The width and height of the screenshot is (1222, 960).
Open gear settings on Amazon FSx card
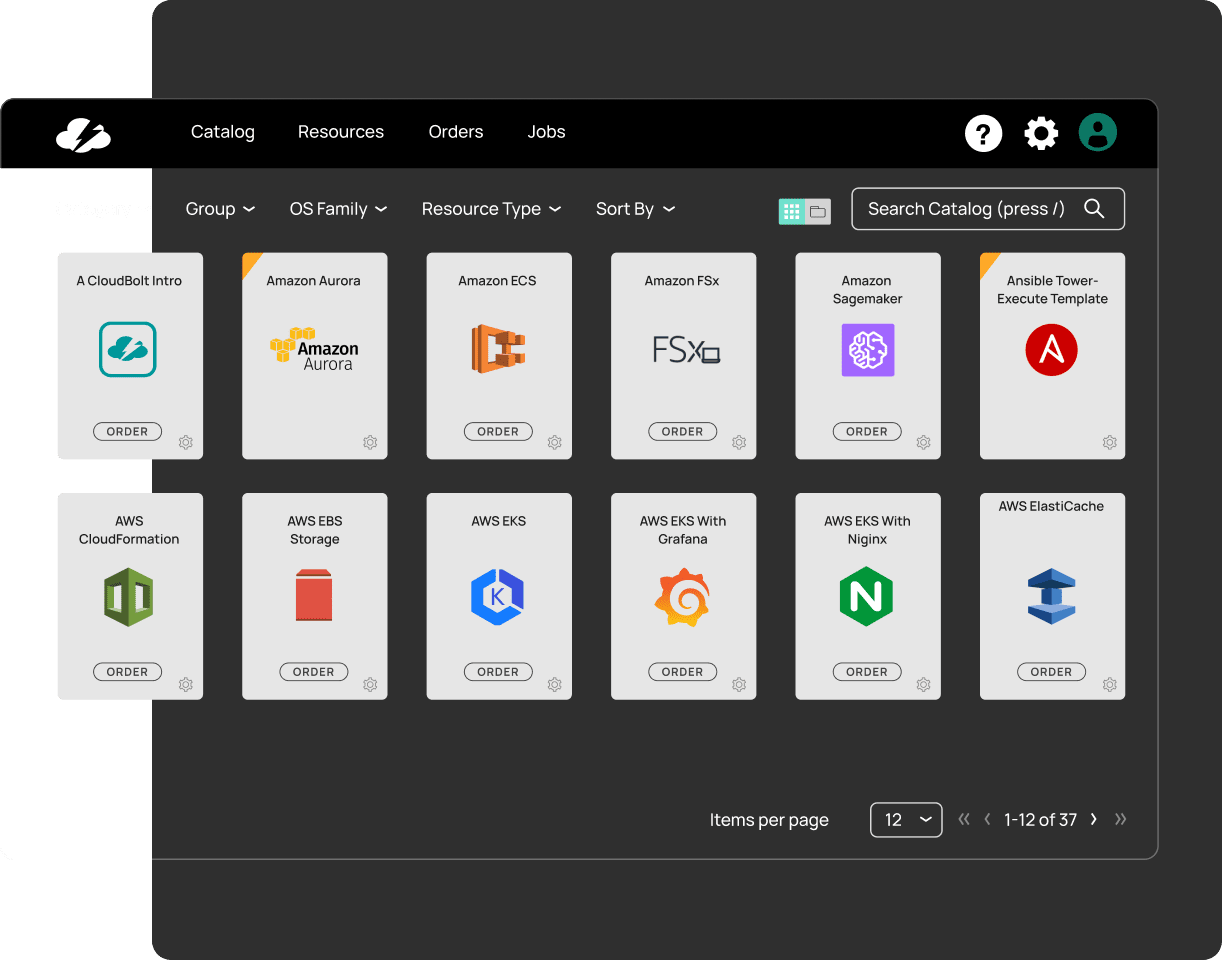(739, 442)
